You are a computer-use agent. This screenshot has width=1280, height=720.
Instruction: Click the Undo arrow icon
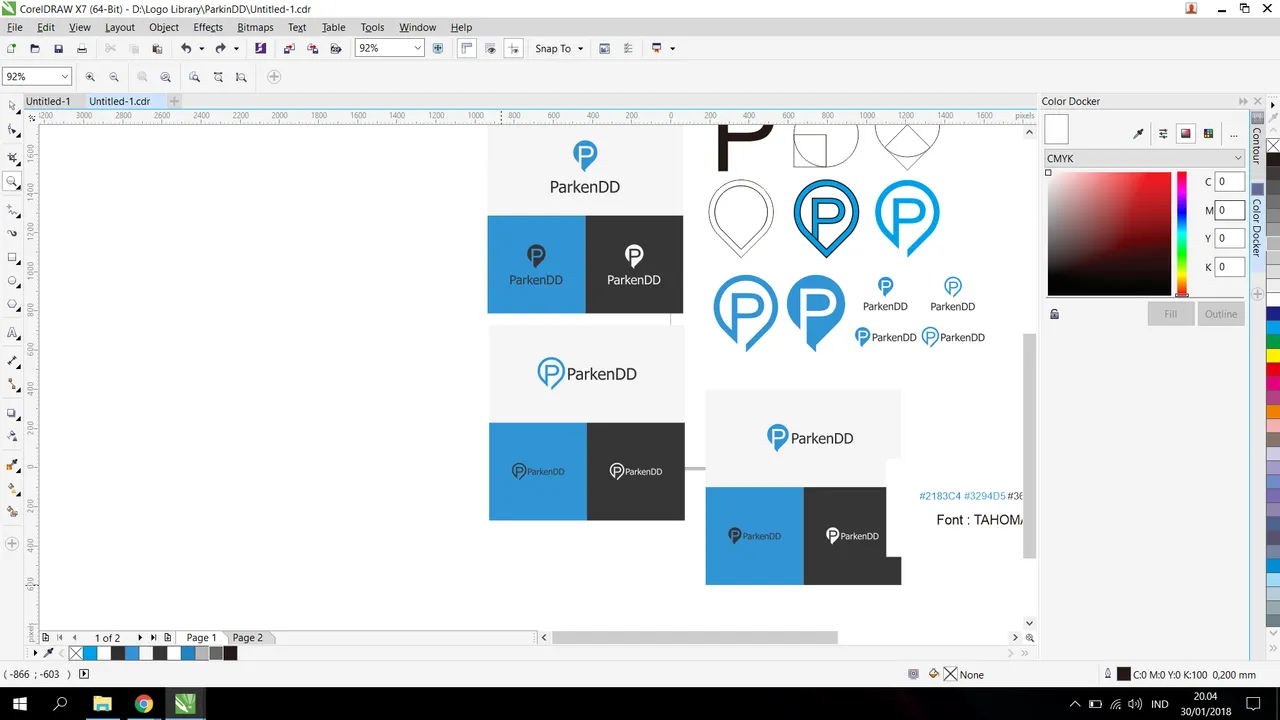pyautogui.click(x=186, y=48)
